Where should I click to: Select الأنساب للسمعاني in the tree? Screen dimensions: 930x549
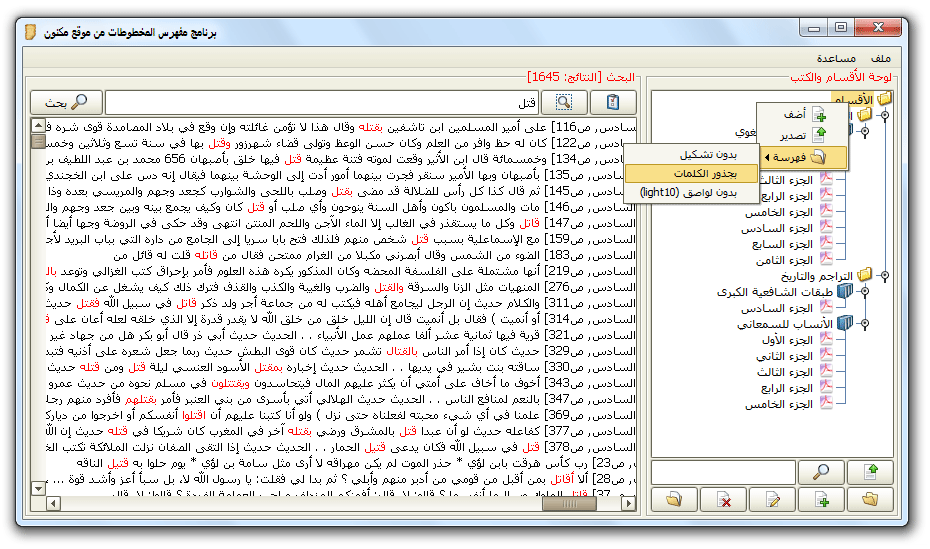785,324
